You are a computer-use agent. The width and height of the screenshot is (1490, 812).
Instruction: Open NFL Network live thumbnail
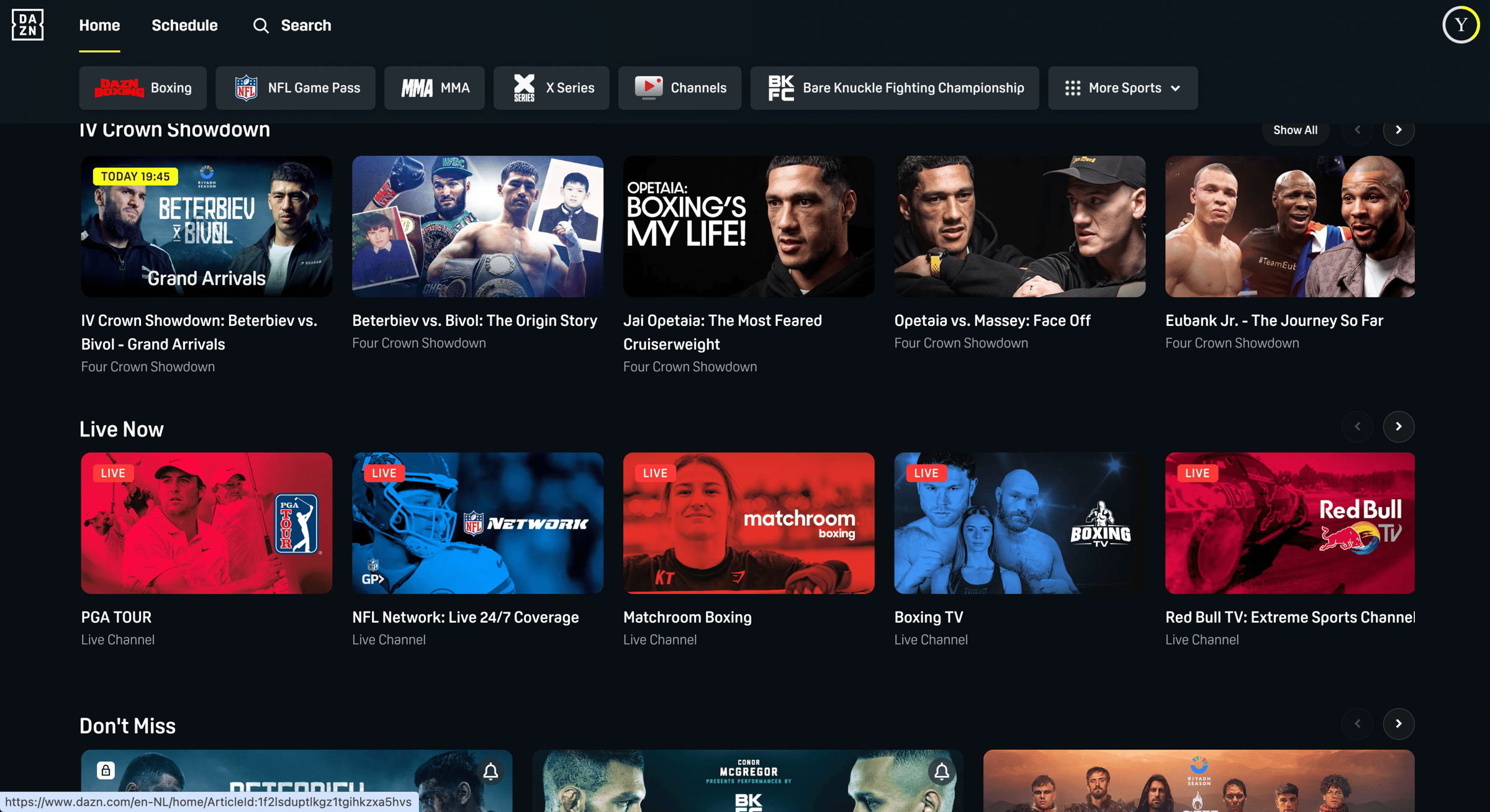[x=477, y=523]
